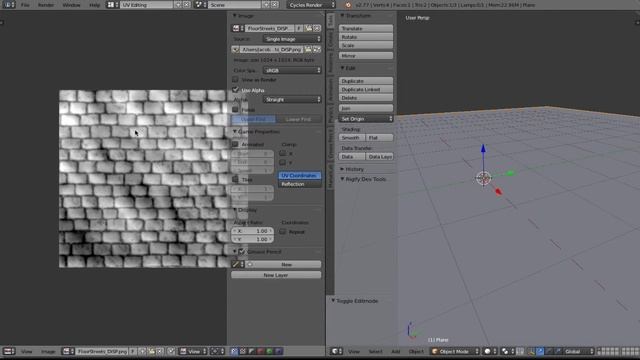This screenshot has width=640, height=360.
Task: Open Image menu in UV editor header
Action: pyautogui.click(x=48, y=351)
